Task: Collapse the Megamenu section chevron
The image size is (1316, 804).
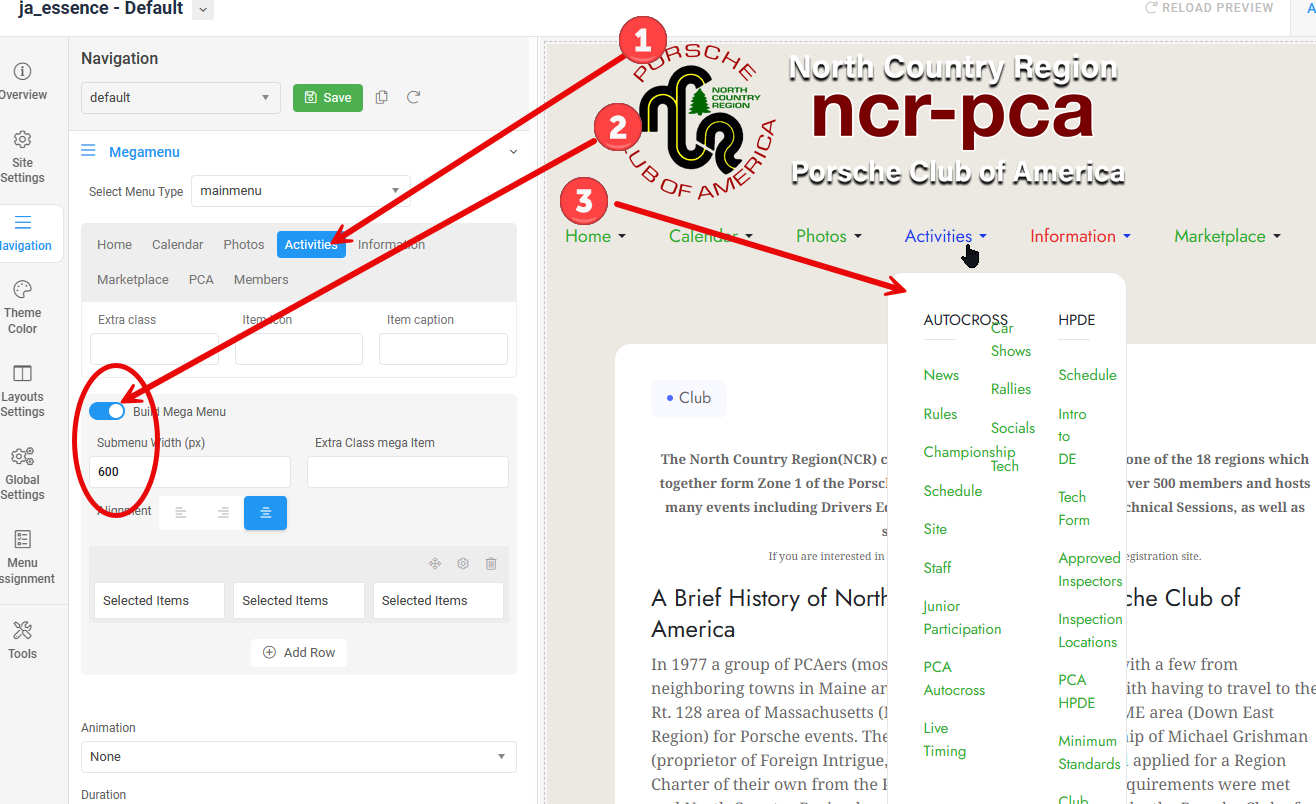Action: pyautogui.click(x=514, y=152)
